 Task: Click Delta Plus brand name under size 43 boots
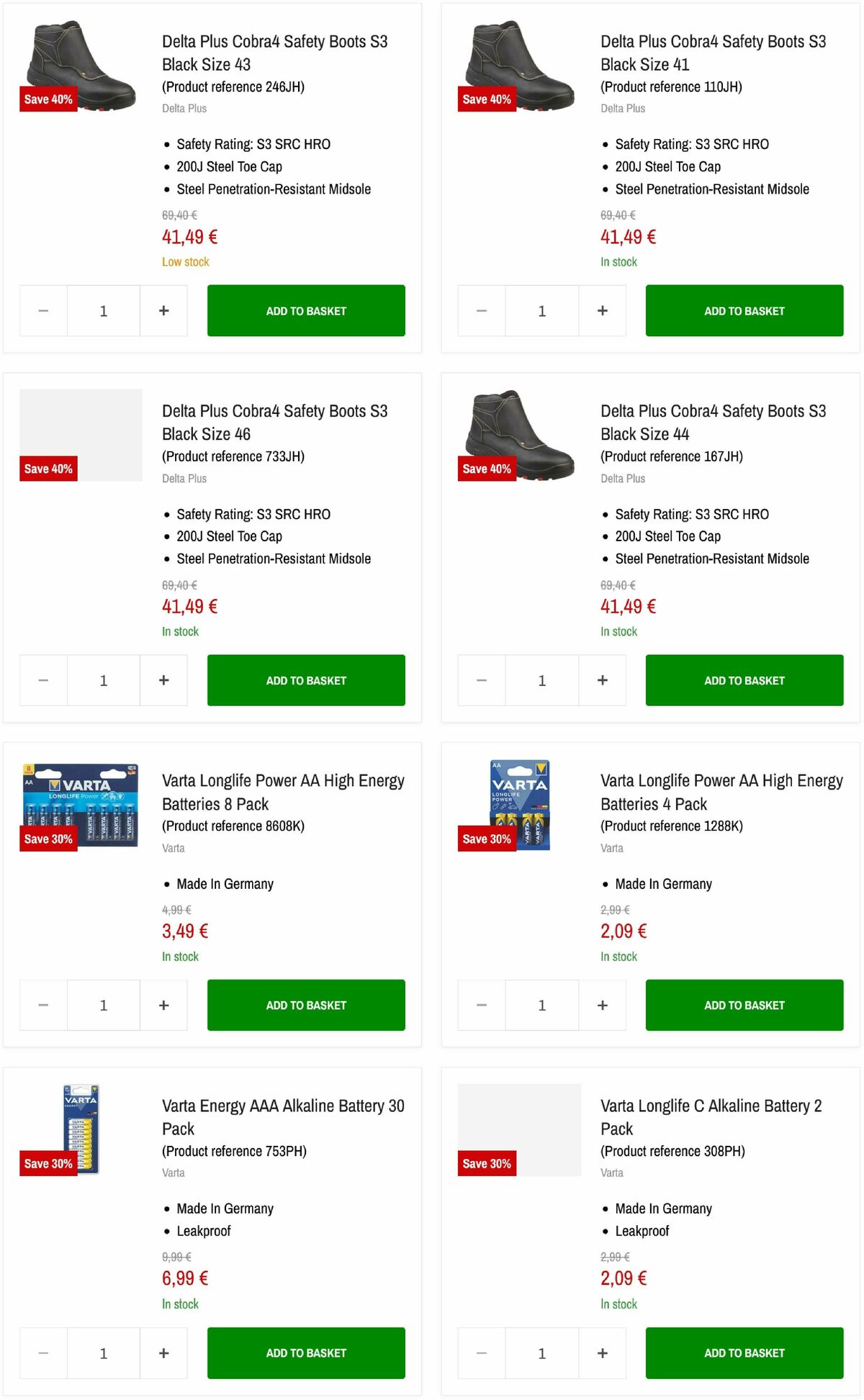pyautogui.click(x=184, y=108)
